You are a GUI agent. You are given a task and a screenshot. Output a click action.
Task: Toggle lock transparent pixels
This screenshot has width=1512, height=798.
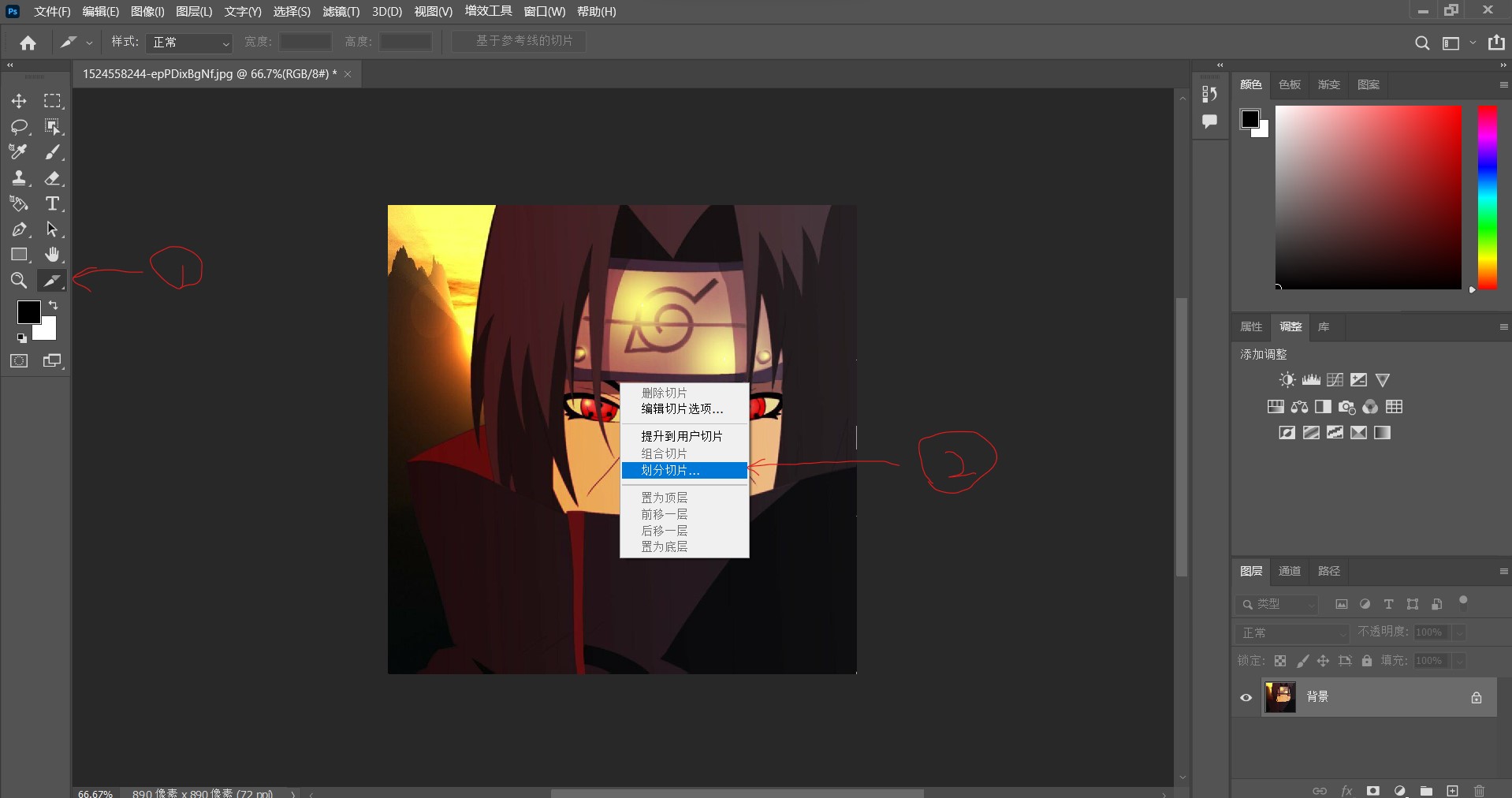tap(1280, 661)
